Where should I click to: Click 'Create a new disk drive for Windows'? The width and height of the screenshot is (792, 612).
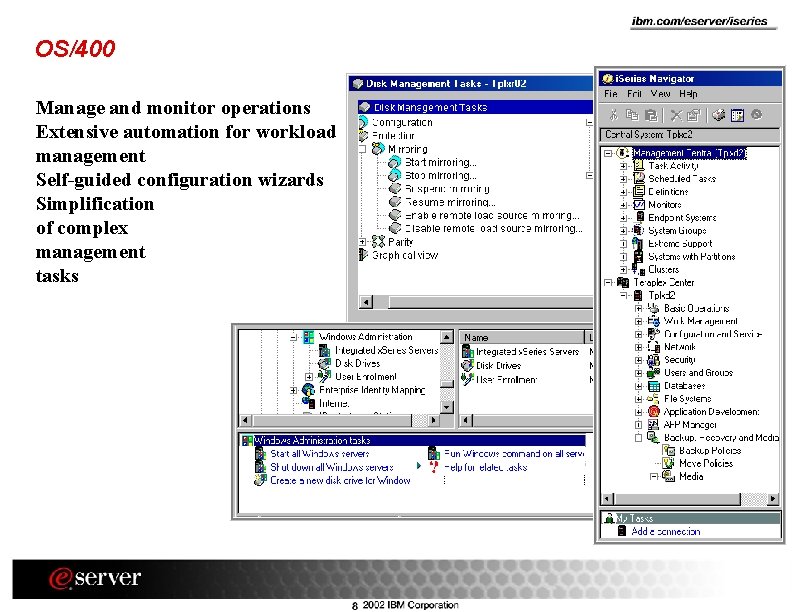click(340, 480)
